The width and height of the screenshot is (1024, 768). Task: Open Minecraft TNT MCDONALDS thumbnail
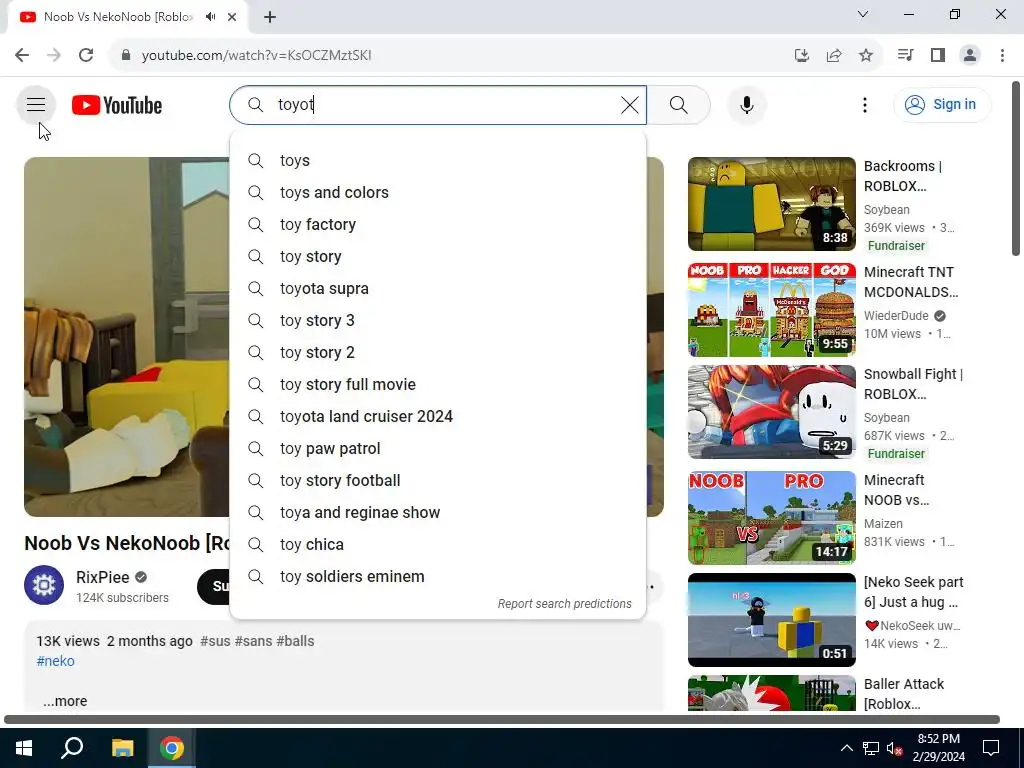(771, 310)
